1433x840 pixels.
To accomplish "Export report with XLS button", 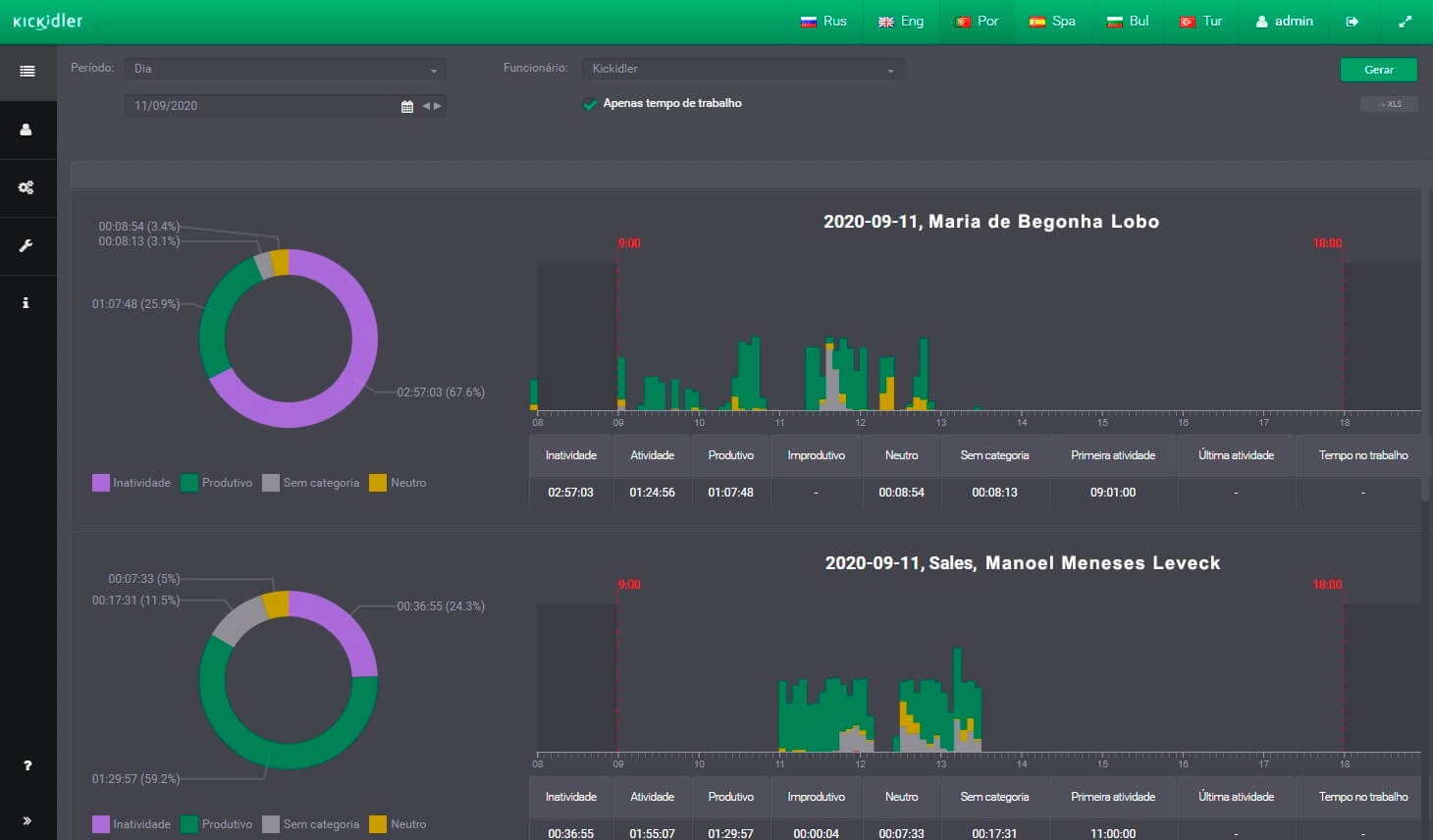I will click(1389, 104).
